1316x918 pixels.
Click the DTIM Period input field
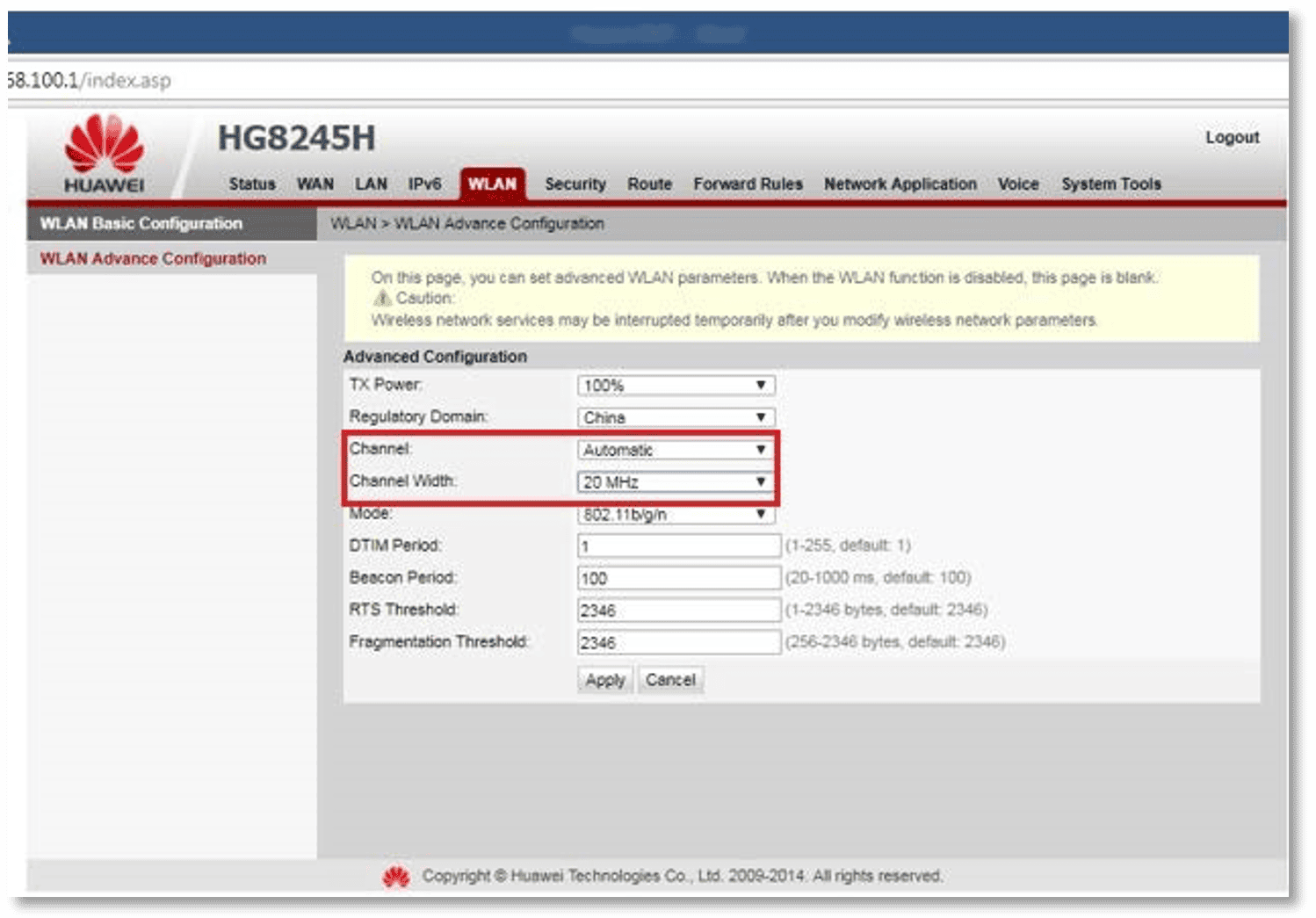click(x=678, y=546)
